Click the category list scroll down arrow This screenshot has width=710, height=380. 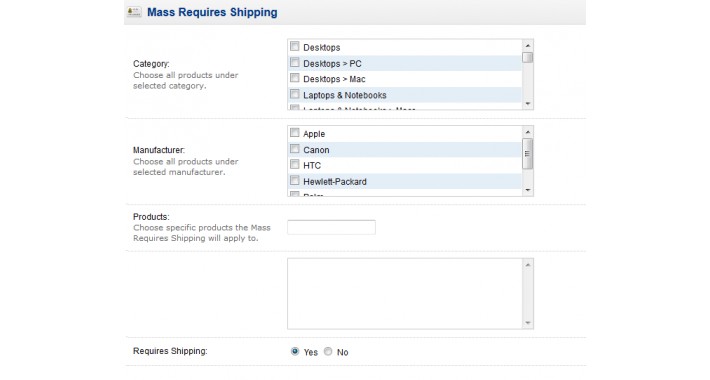click(528, 104)
